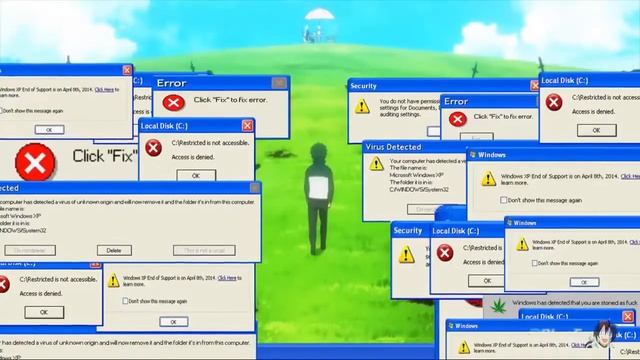Click OK in Local Disk dialog overlapping giant Click Fix
The height and width of the screenshot is (360, 640).
pyautogui.click(x=196, y=176)
